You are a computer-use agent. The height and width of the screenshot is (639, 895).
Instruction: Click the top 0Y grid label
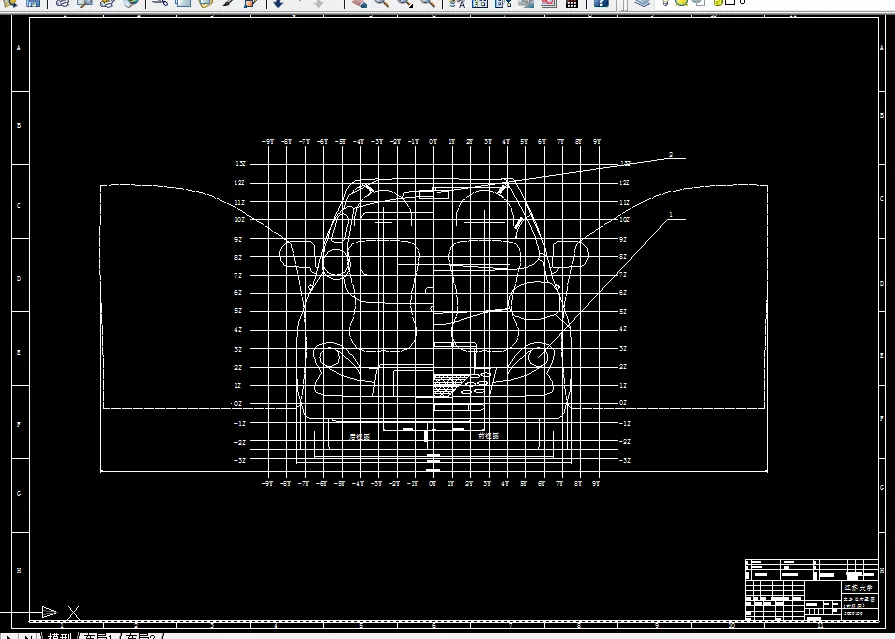point(433,142)
